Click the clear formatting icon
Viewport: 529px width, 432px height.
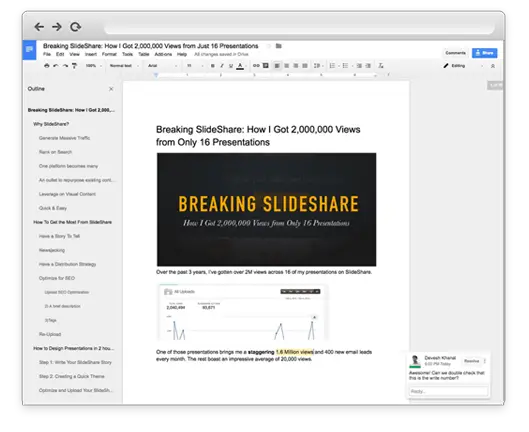coord(381,65)
